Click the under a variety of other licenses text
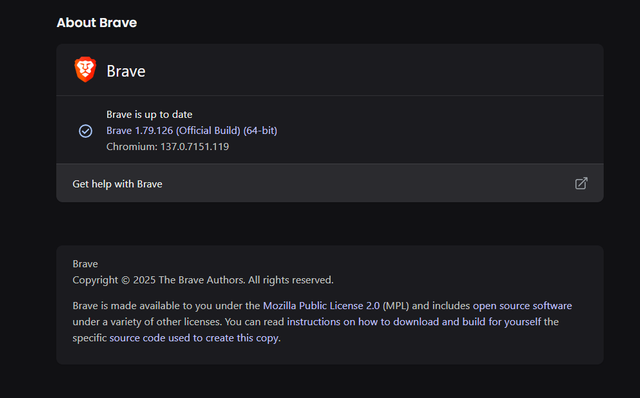Viewport: 640px width, 398px height. [147, 322]
